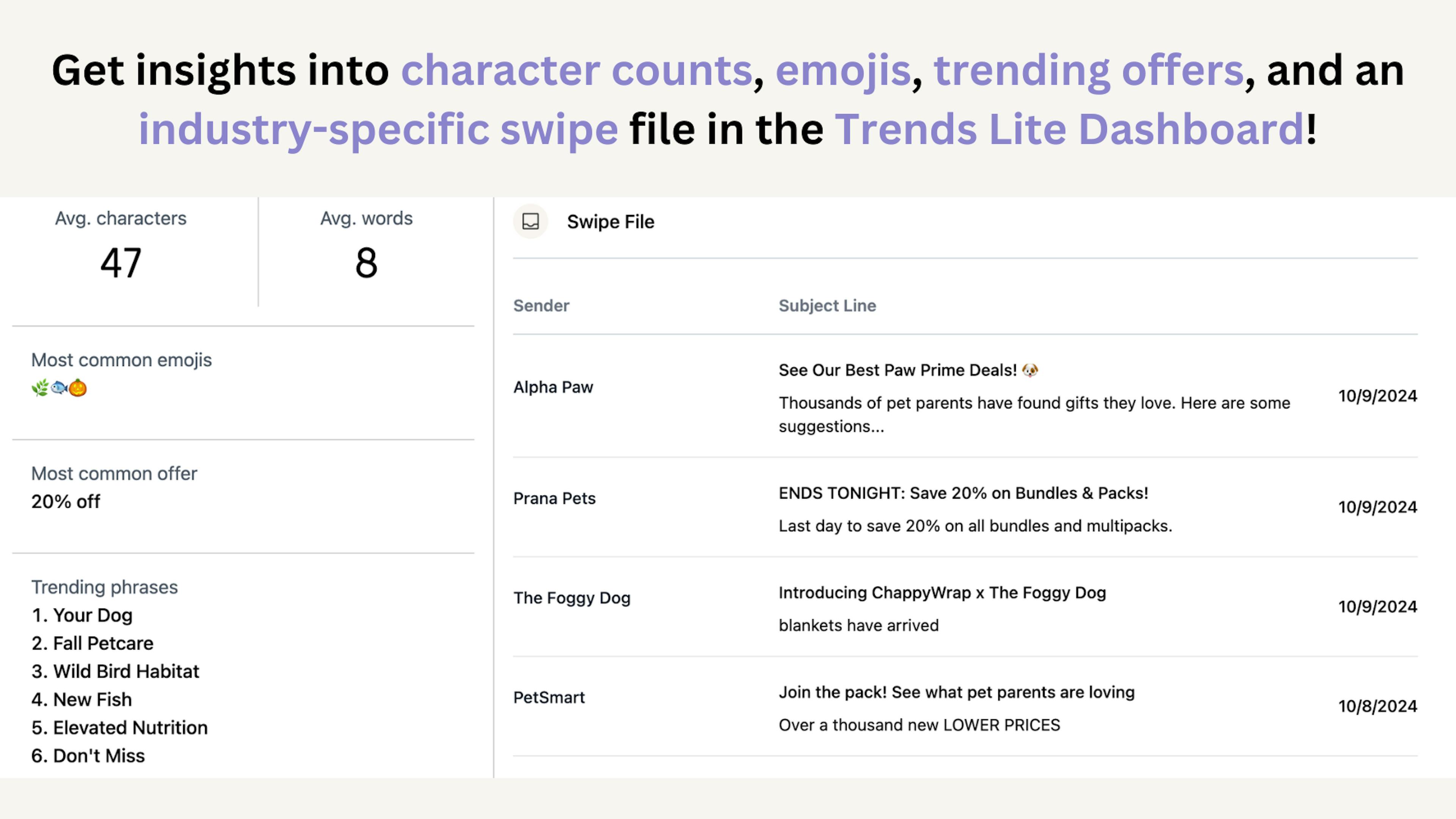Click the Most common offer label
Screen dimensions: 1456x819
(114, 474)
